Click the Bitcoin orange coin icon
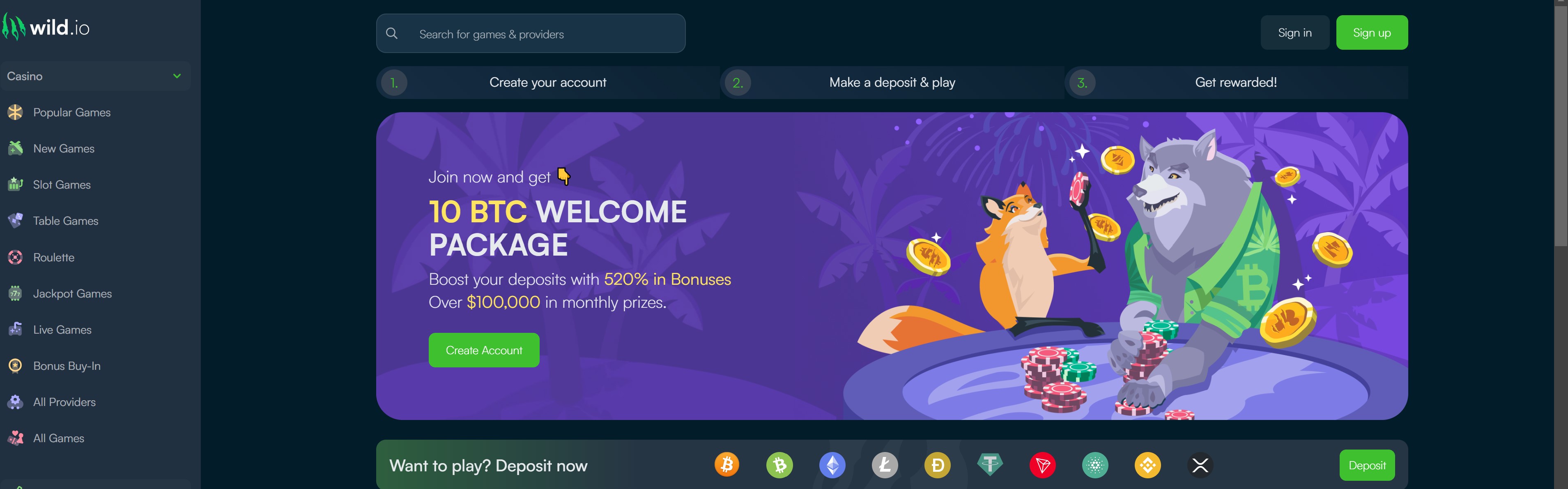This screenshot has width=1568, height=489. click(x=727, y=465)
